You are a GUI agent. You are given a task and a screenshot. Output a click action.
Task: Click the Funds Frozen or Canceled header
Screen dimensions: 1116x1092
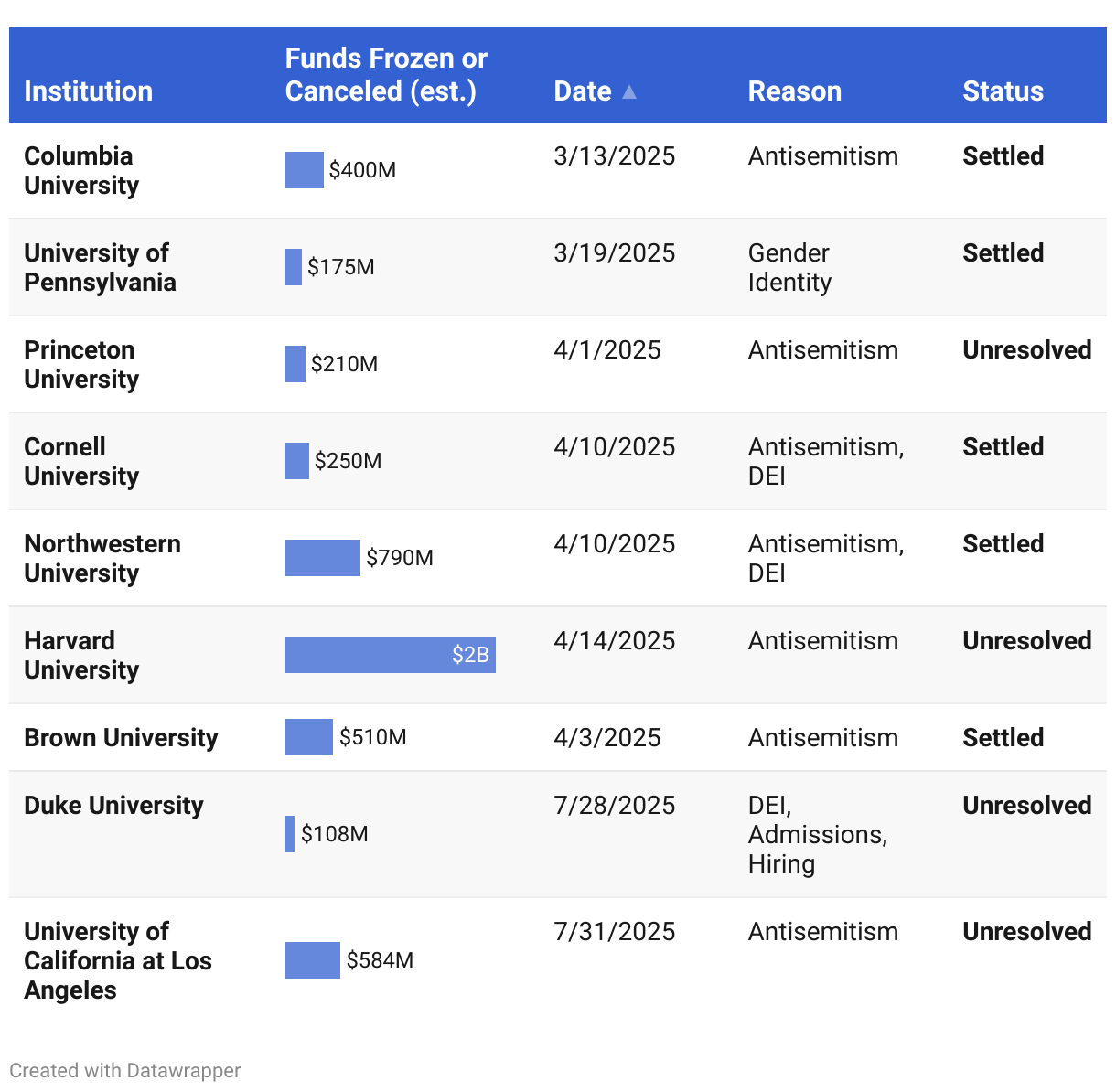(386, 75)
